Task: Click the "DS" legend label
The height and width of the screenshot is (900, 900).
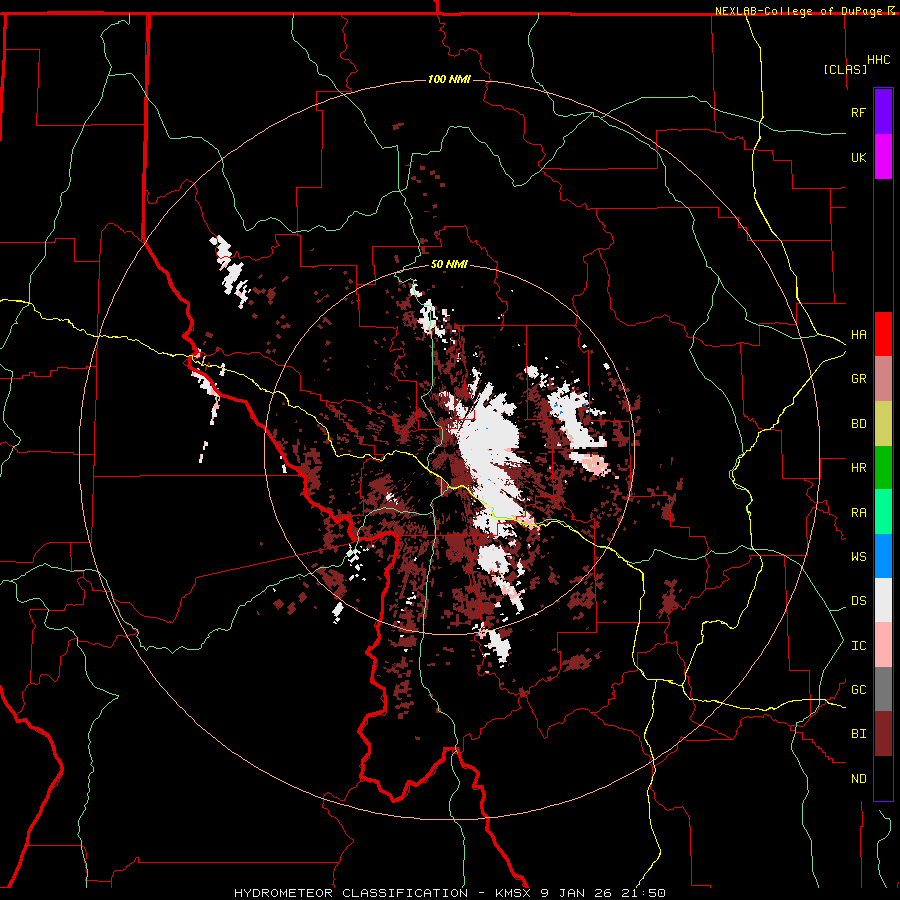Action: (x=858, y=601)
